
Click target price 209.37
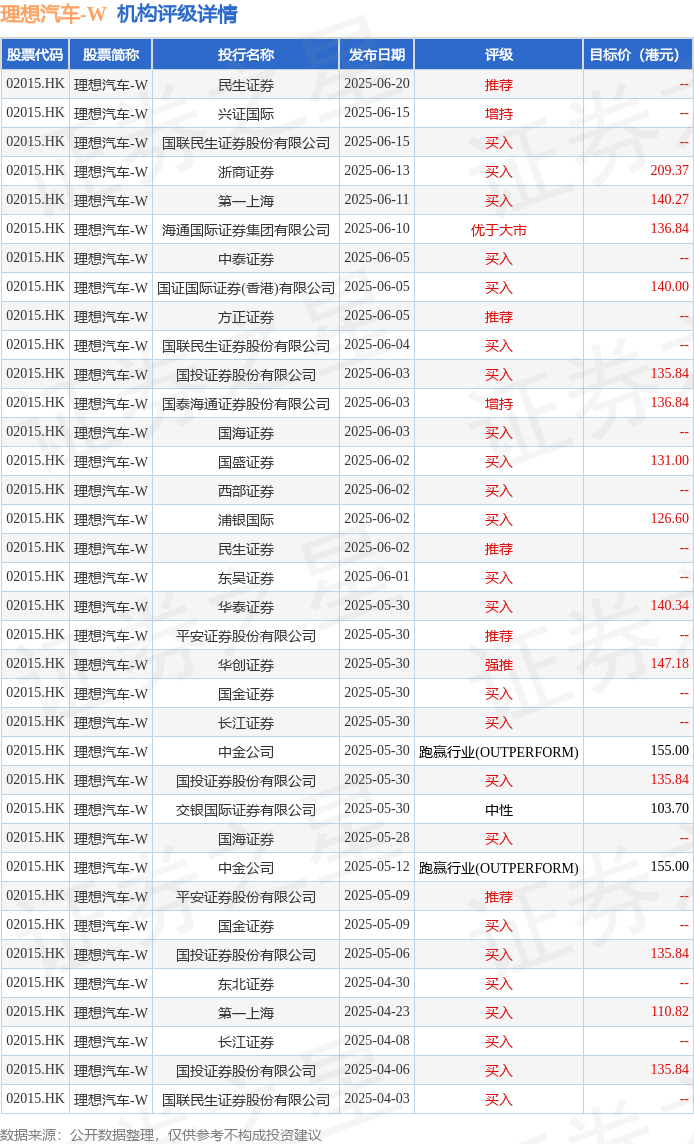[669, 171]
